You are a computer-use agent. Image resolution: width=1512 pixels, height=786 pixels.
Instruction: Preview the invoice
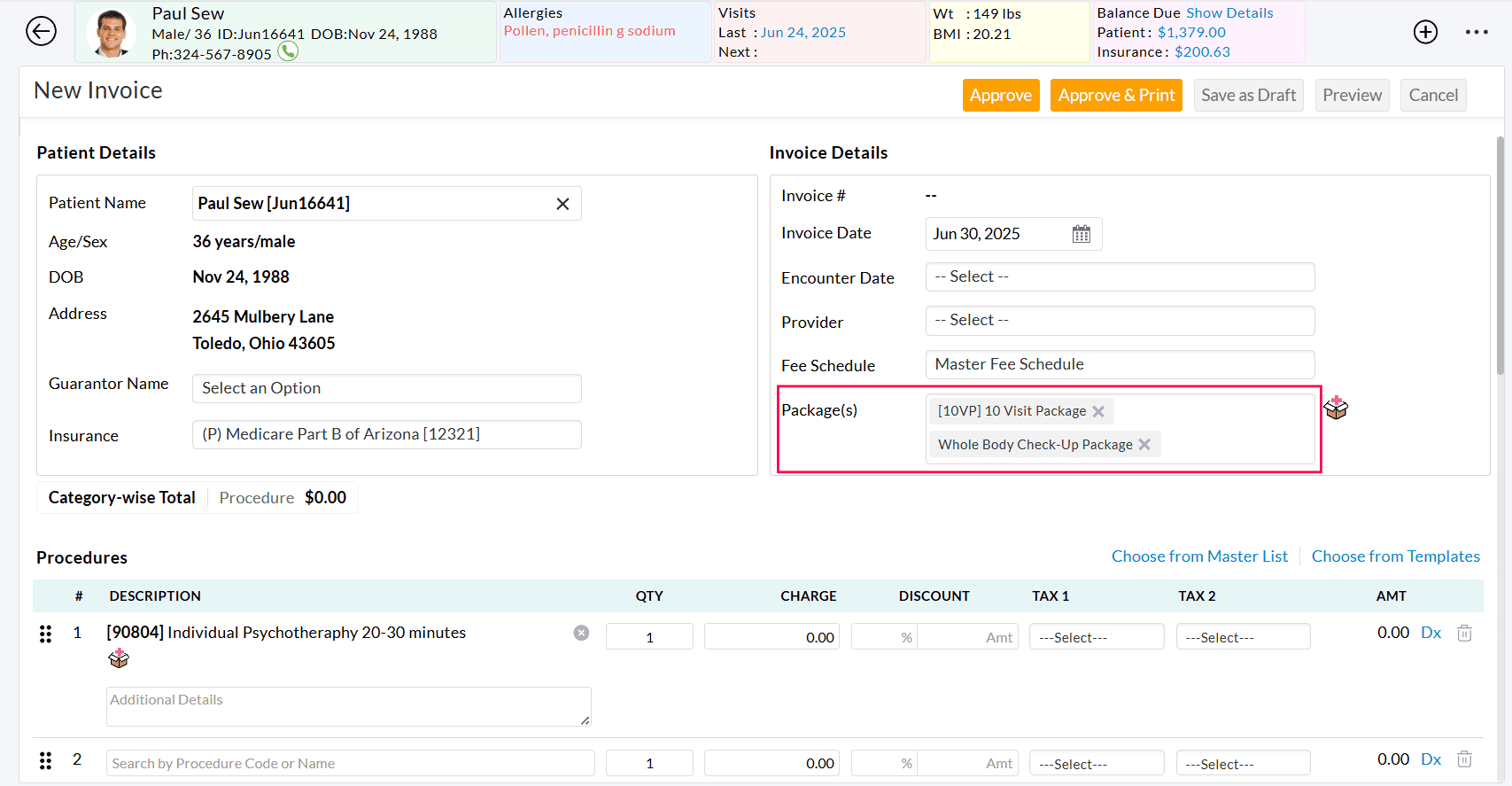pyautogui.click(x=1352, y=96)
